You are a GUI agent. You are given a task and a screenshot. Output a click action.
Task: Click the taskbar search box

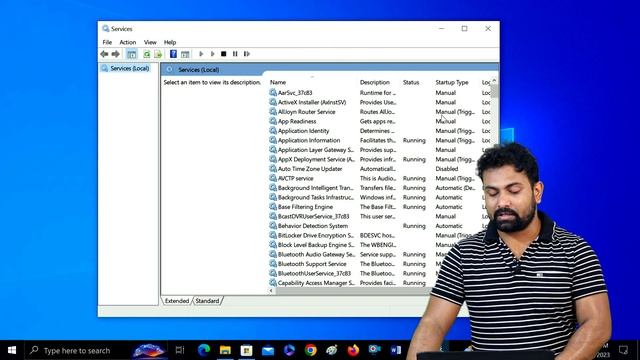96,350
